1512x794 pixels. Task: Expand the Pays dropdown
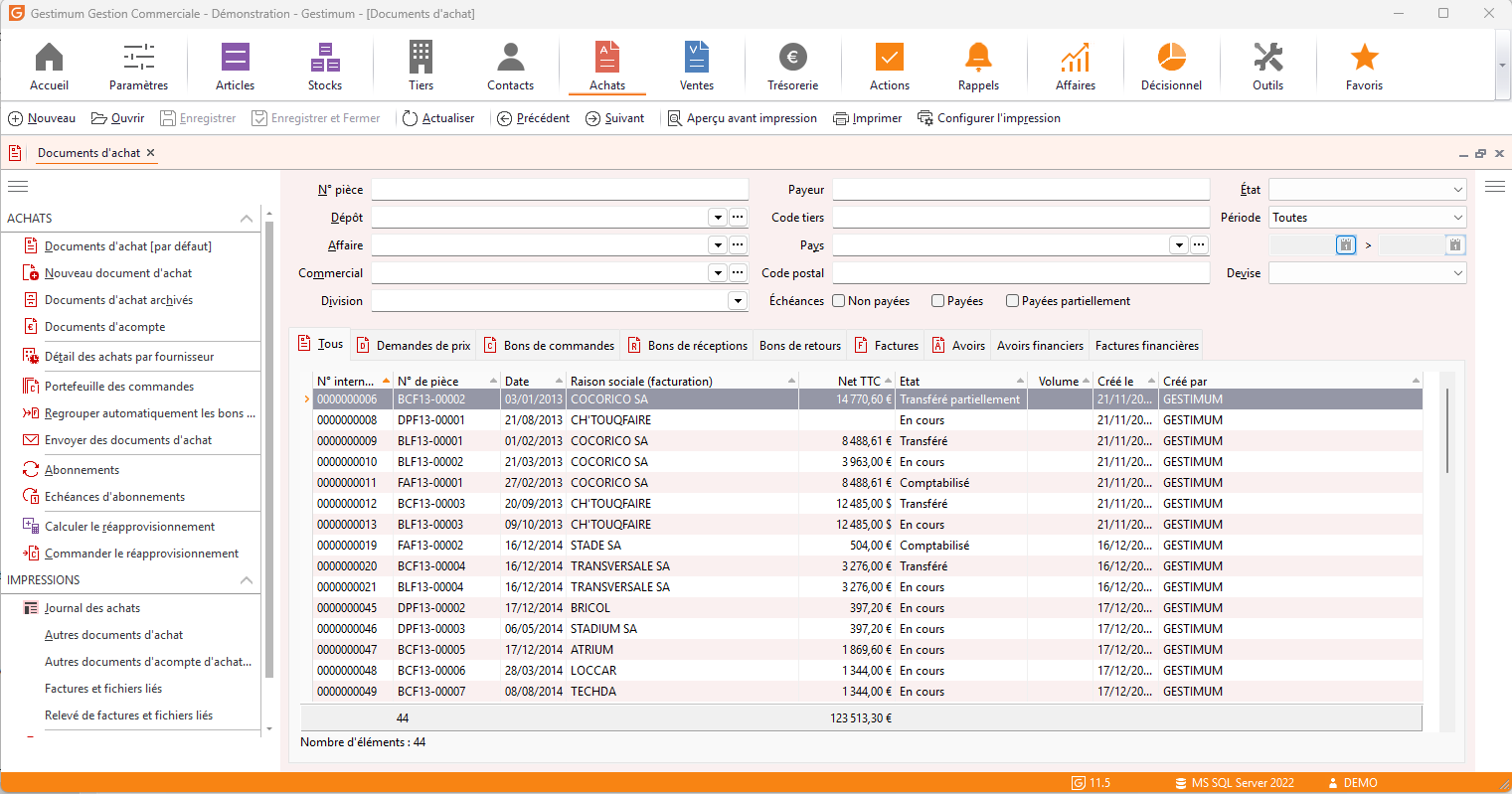coord(1179,245)
